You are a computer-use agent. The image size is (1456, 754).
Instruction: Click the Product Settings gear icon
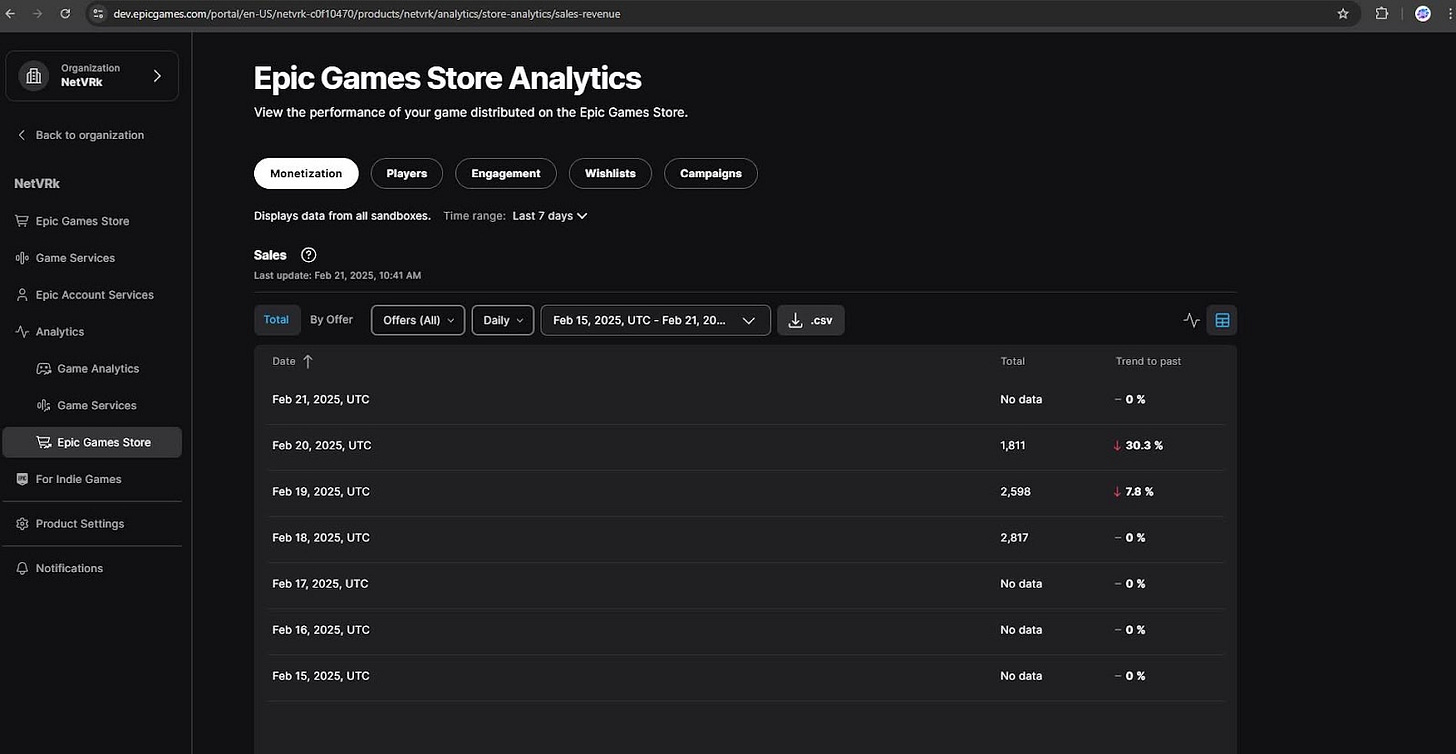22,524
